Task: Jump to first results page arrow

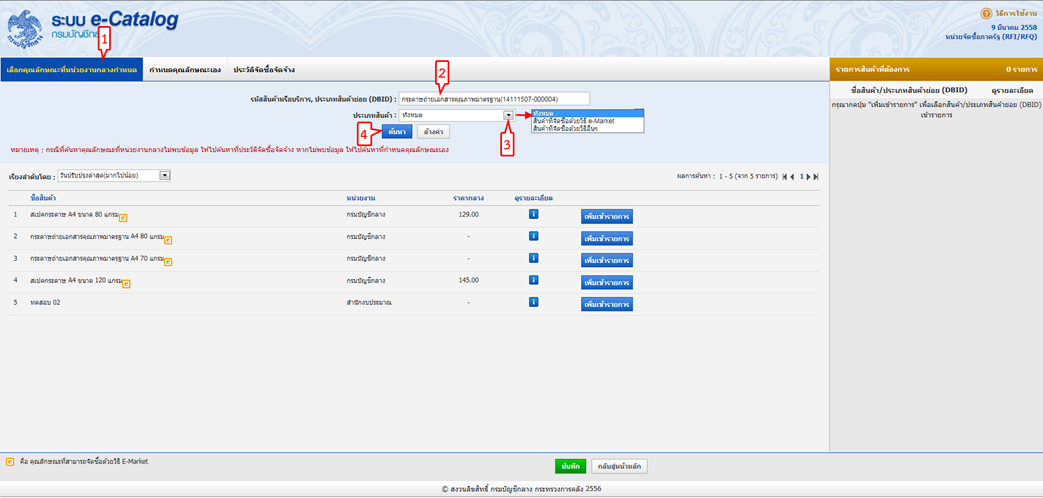Action: [x=783, y=177]
